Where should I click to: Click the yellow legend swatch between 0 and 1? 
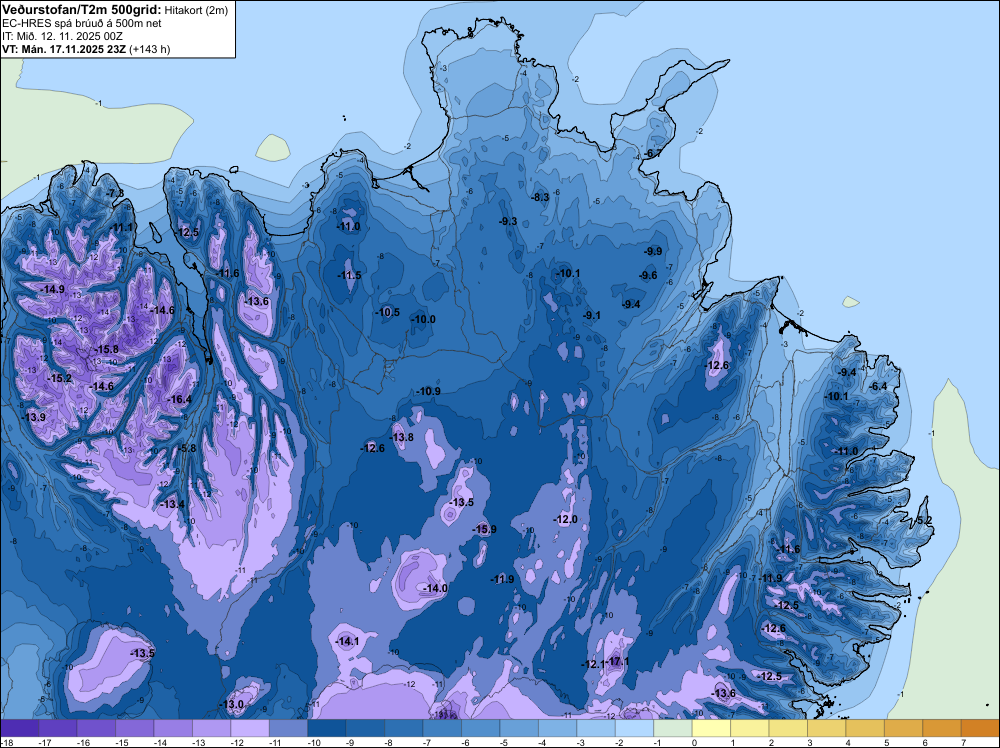(x=711, y=728)
